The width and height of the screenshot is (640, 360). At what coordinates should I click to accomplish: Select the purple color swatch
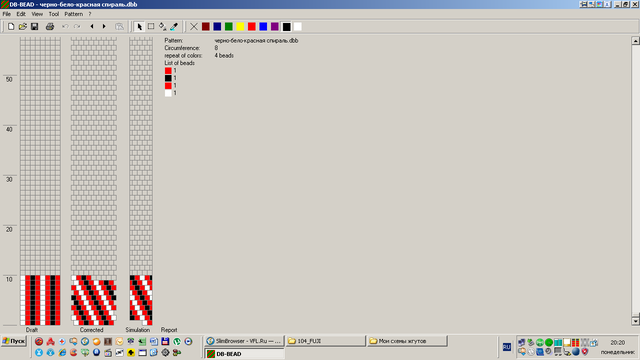tap(275, 27)
